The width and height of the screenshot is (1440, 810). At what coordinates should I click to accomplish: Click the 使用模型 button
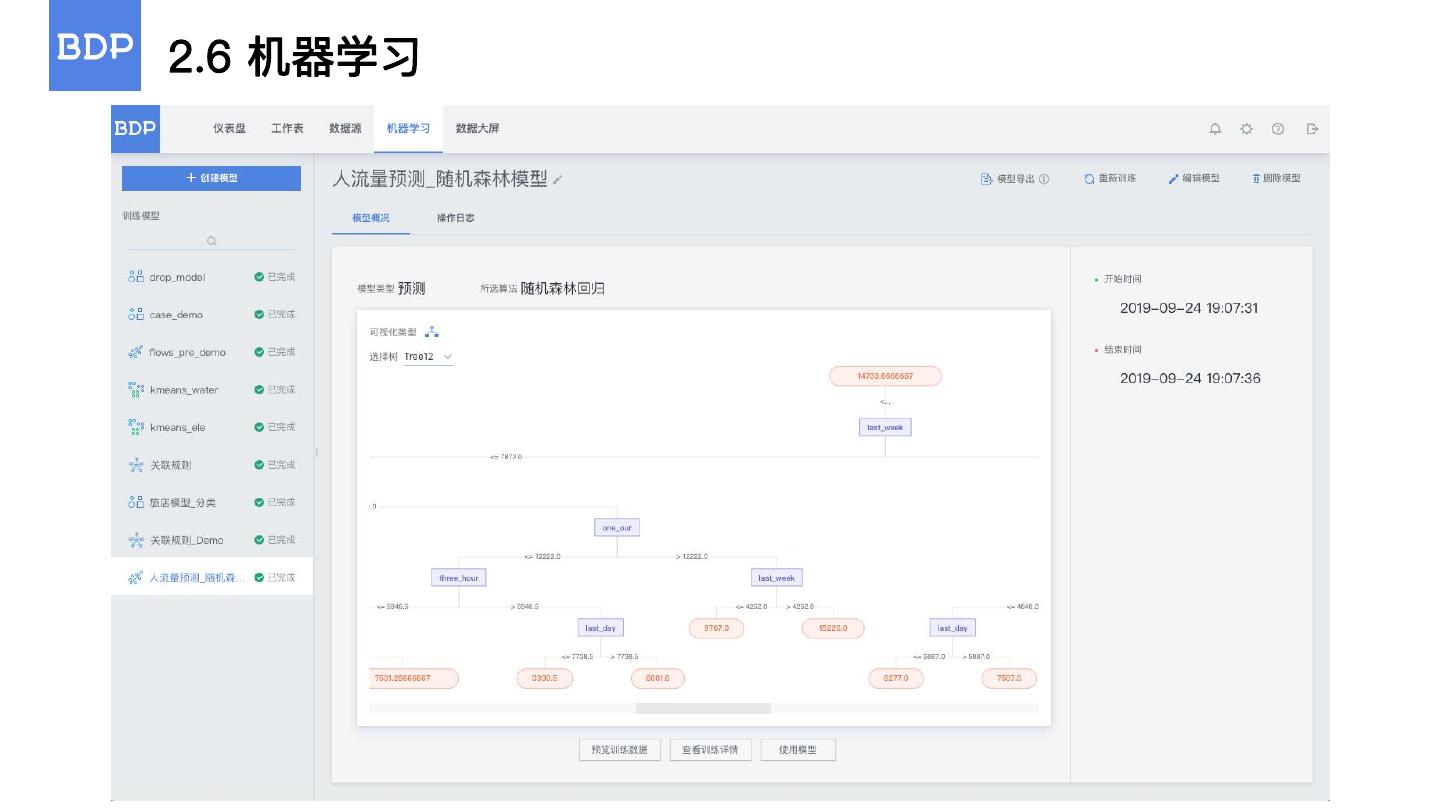tap(798, 750)
